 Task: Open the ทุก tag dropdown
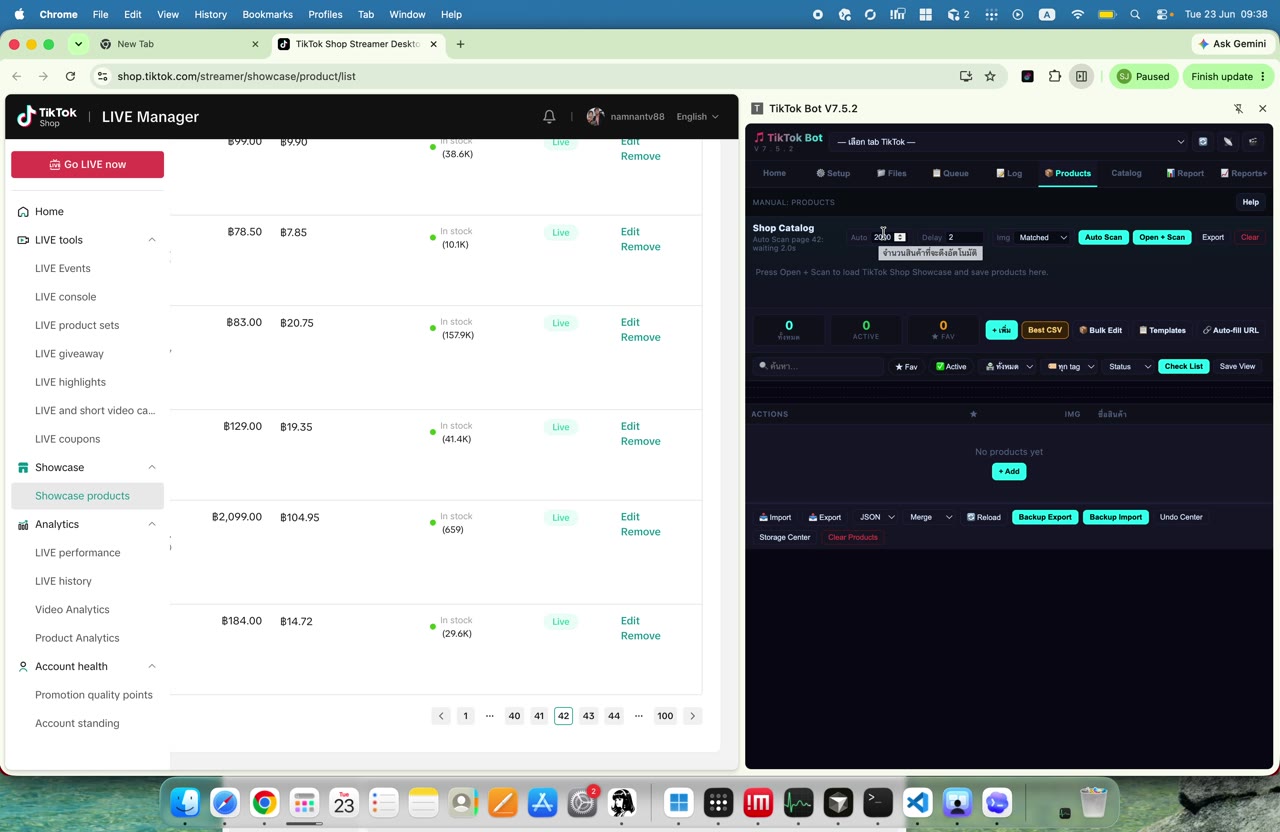pyautogui.click(x=1070, y=367)
